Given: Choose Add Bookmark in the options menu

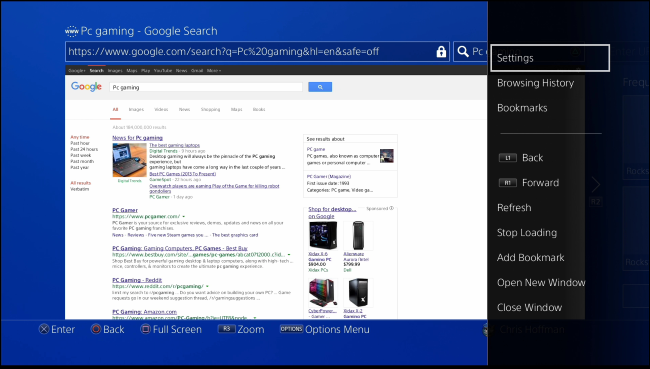Looking at the screenshot, I should pos(531,257).
